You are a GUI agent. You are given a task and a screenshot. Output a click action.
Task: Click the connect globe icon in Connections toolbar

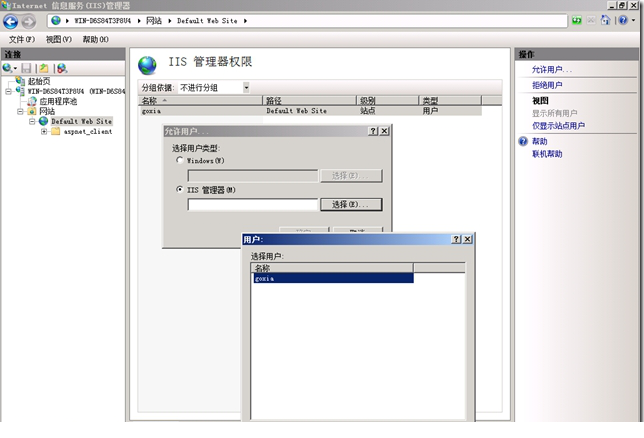(7, 68)
